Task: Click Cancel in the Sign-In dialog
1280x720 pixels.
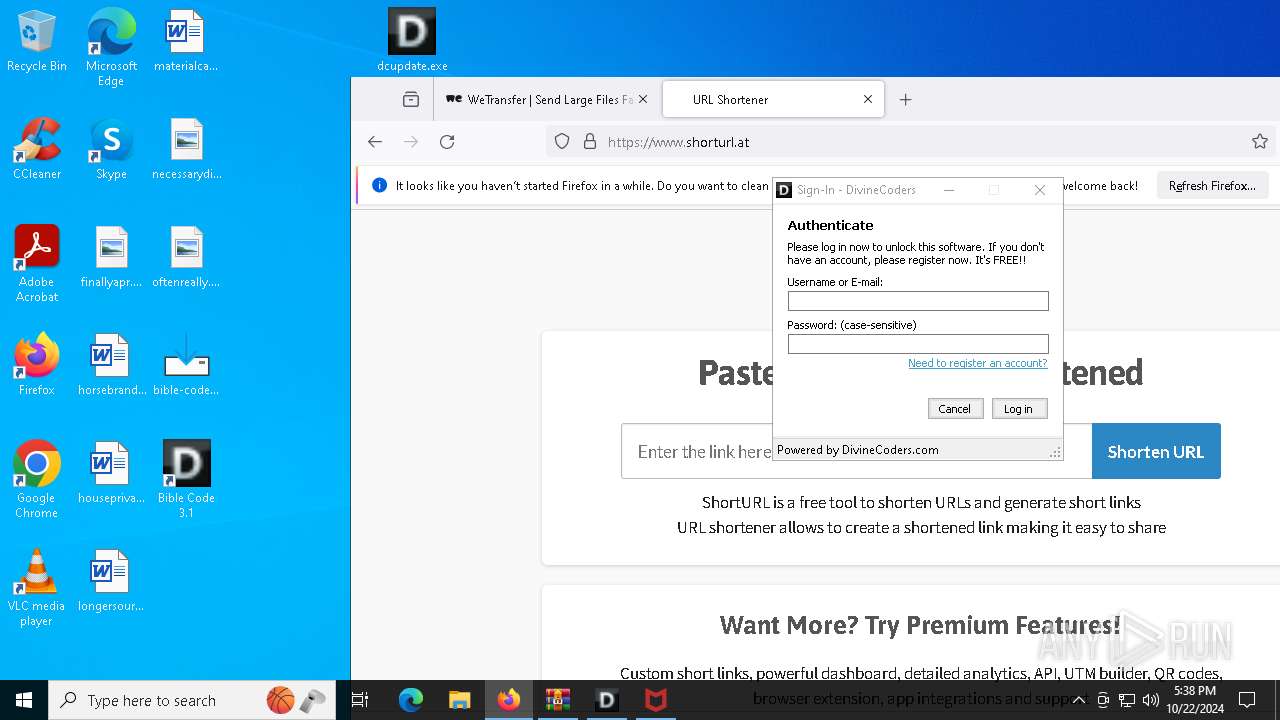Action: point(955,408)
